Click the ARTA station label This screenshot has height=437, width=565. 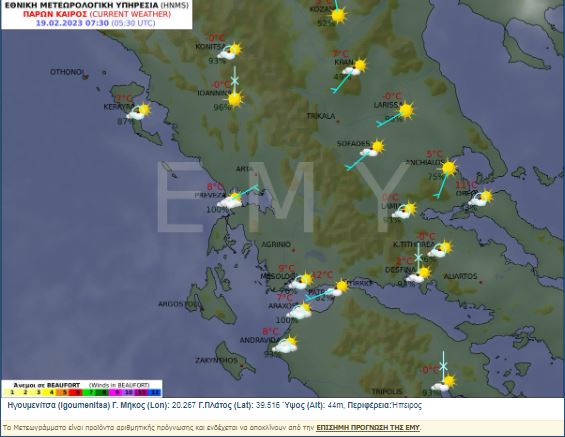tap(244, 169)
